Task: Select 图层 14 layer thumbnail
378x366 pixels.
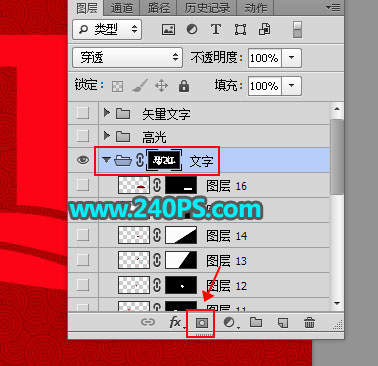Action: click(134, 235)
